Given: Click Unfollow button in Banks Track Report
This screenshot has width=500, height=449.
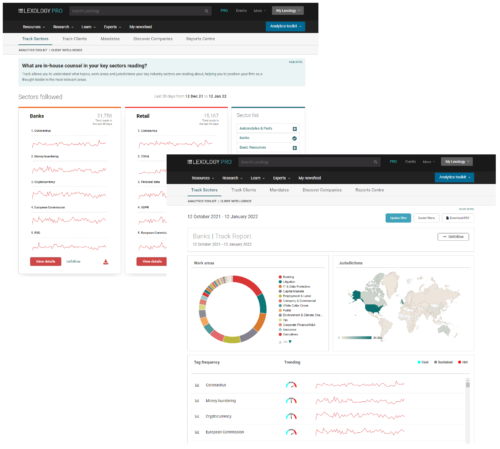Looking at the screenshot, I should coord(453,237).
